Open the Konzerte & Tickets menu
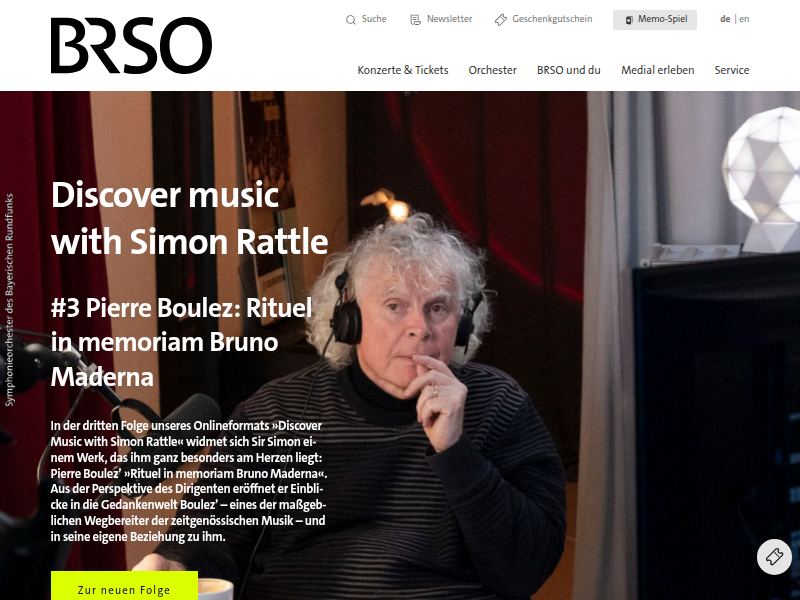 point(403,70)
